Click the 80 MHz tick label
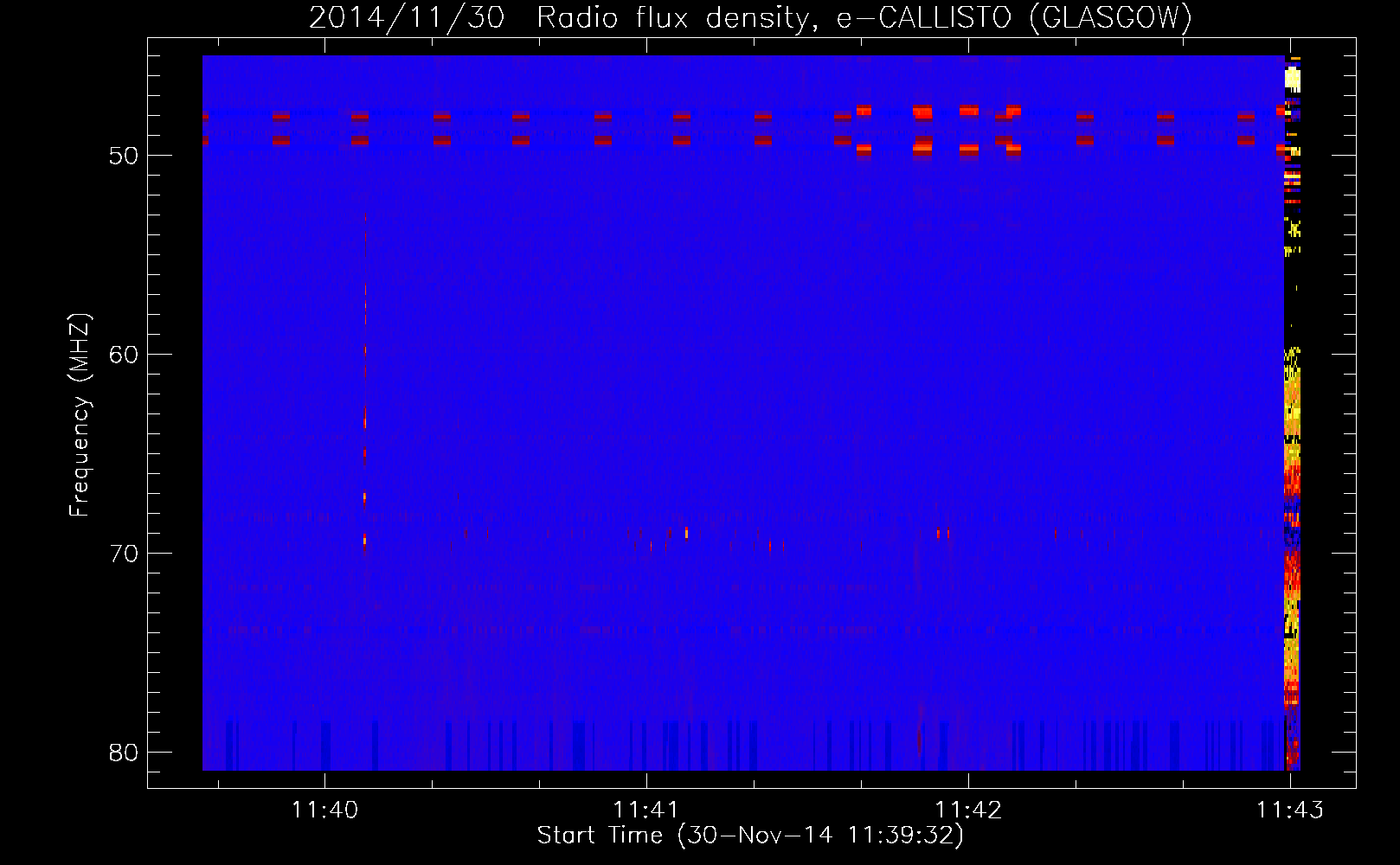 (x=124, y=753)
